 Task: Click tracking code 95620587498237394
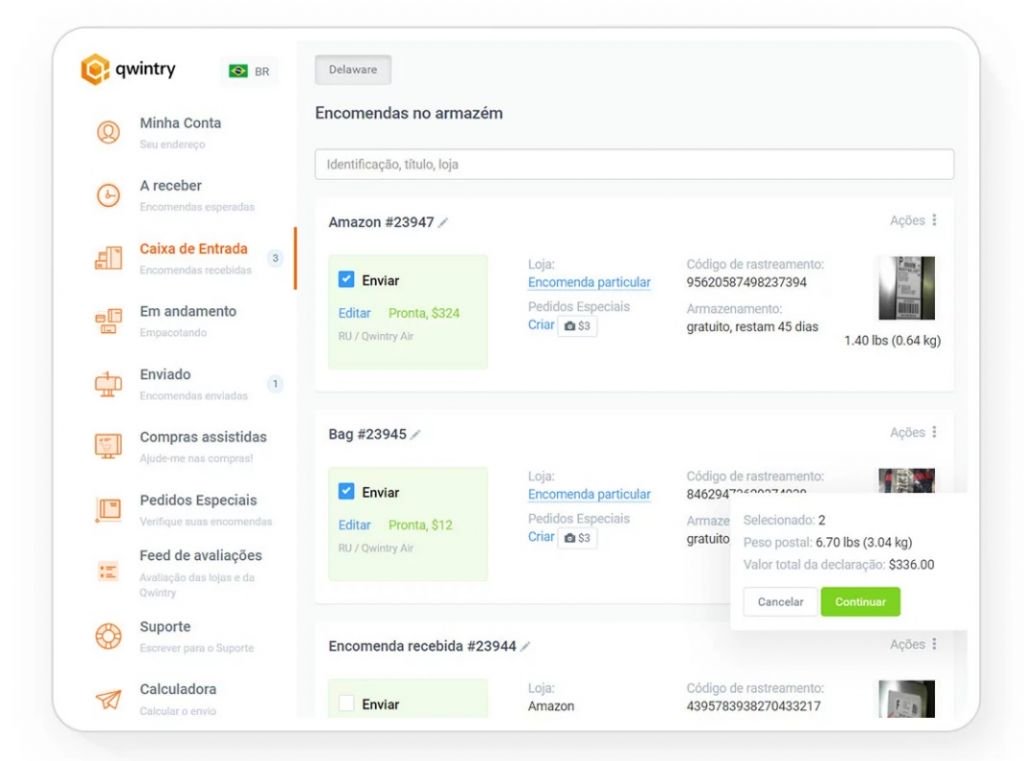point(746,282)
